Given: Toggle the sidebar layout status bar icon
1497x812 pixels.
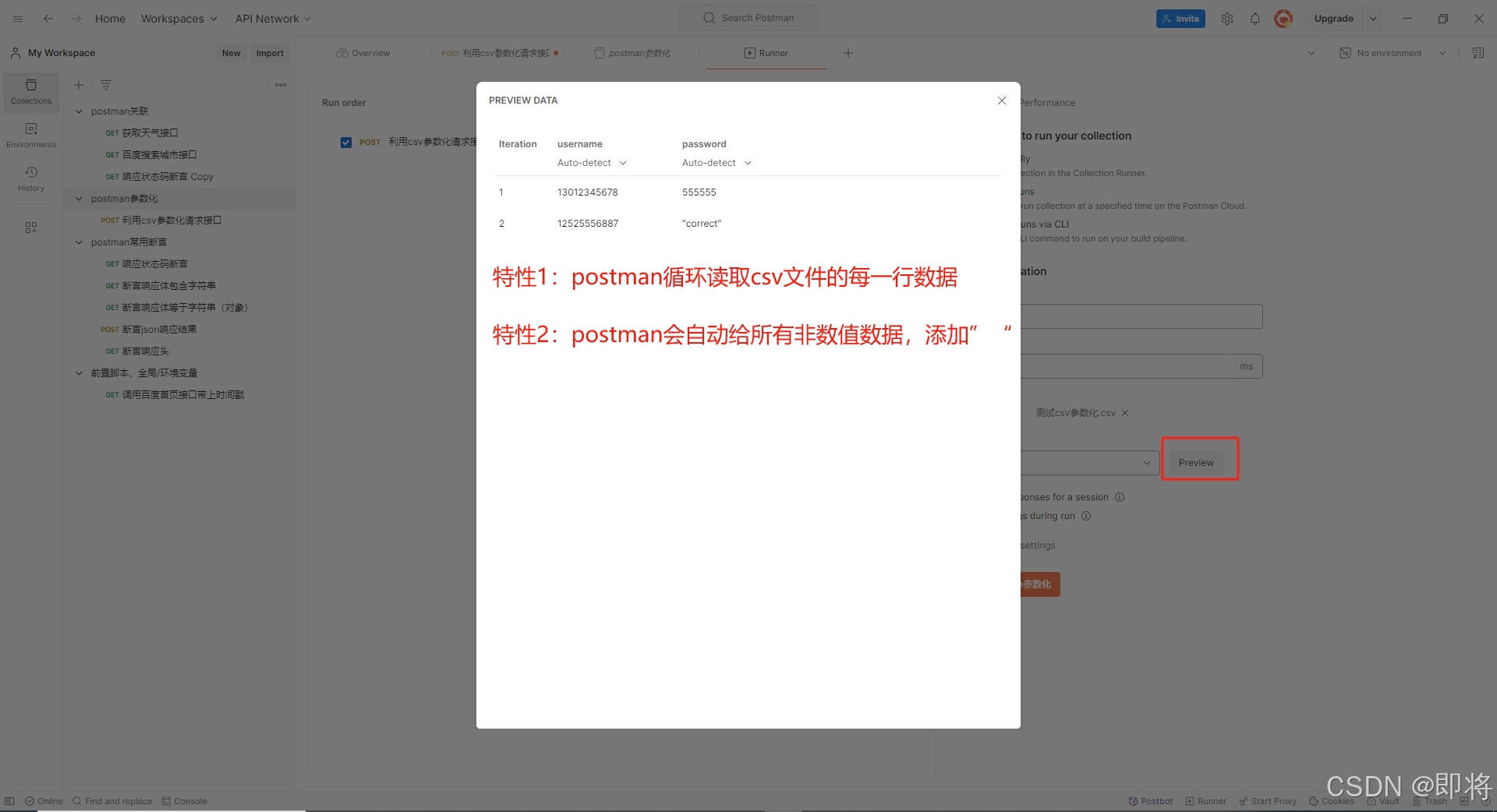Looking at the screenshot, I should point(9,801).
